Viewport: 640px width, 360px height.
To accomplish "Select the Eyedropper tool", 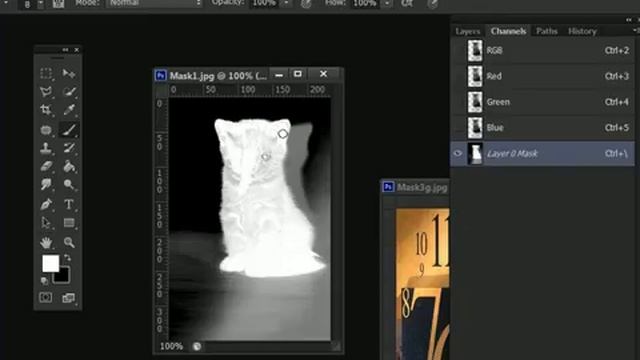I will (69, 110).
